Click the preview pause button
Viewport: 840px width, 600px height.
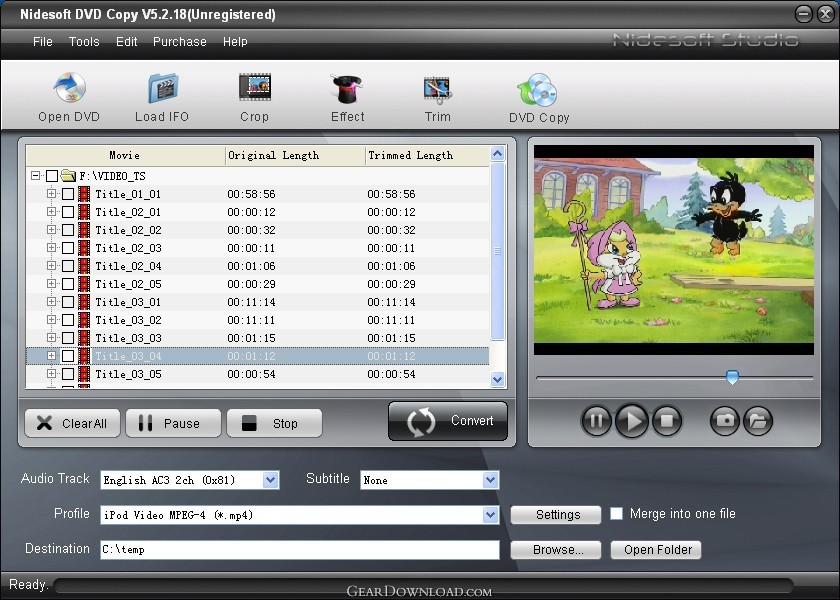click(x=596, y=421)
